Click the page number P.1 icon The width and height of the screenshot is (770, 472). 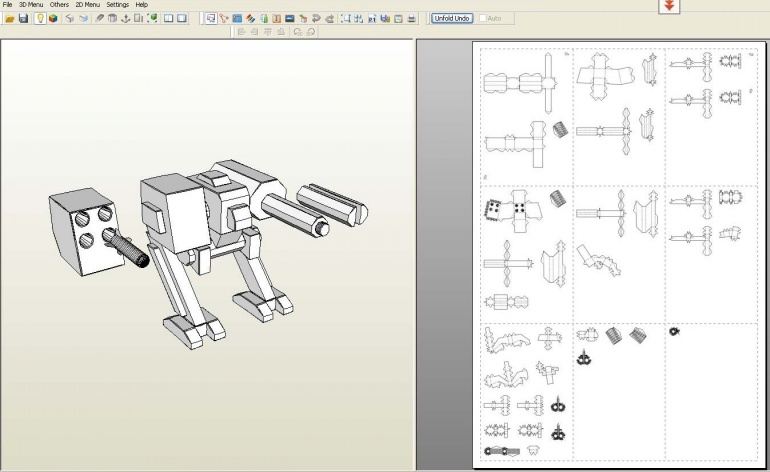point(372,19)
